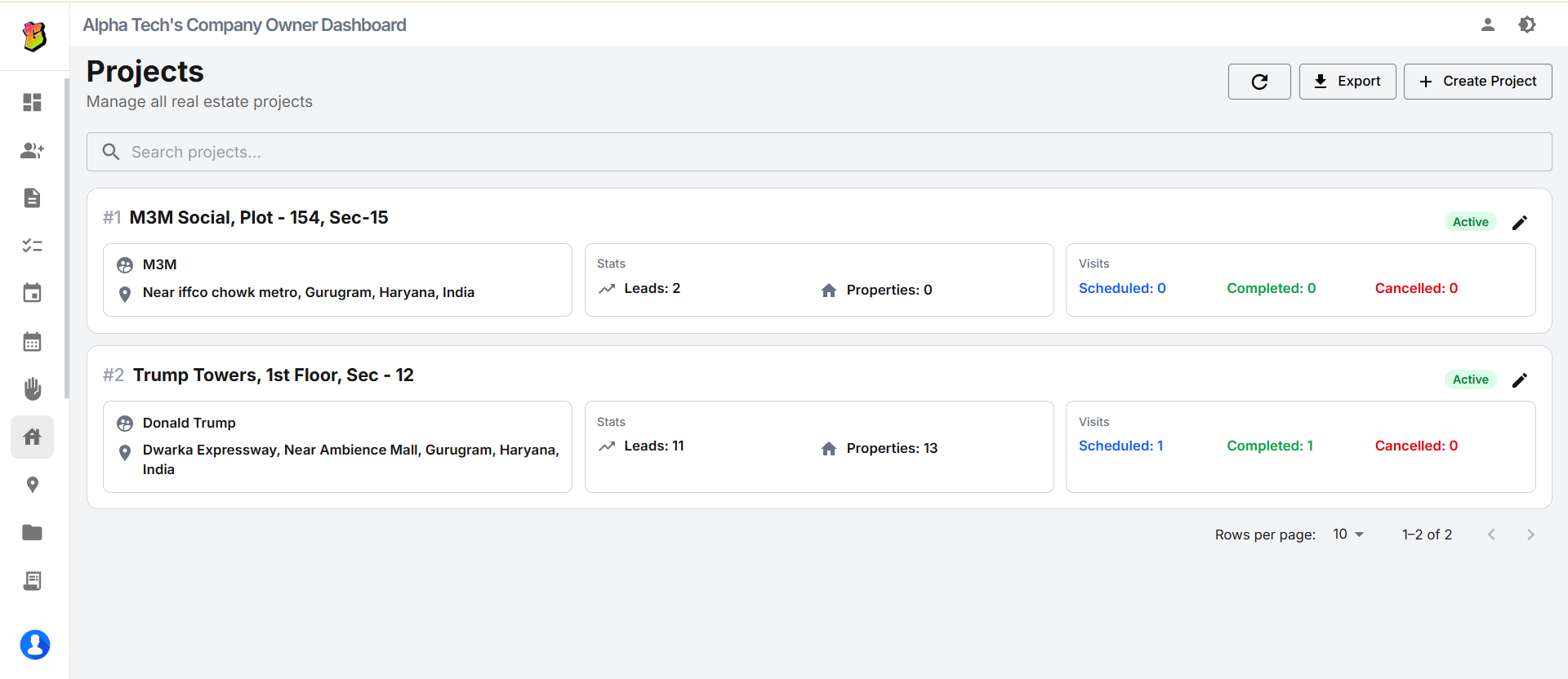Click the refresh projects button
Viewport: 1568px width, 679px height.
tap(1259, 82)
